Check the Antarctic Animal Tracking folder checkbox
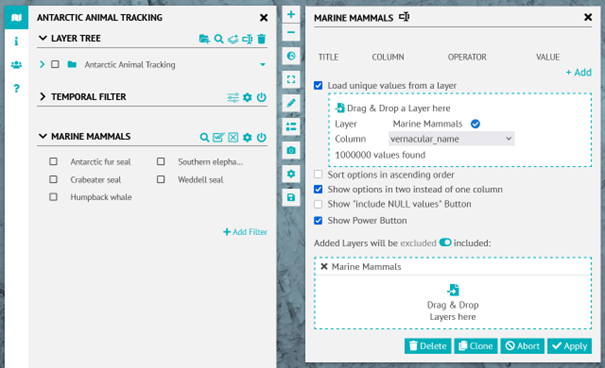The height and width of the screenshot is (368, 605). pos(55,64)
